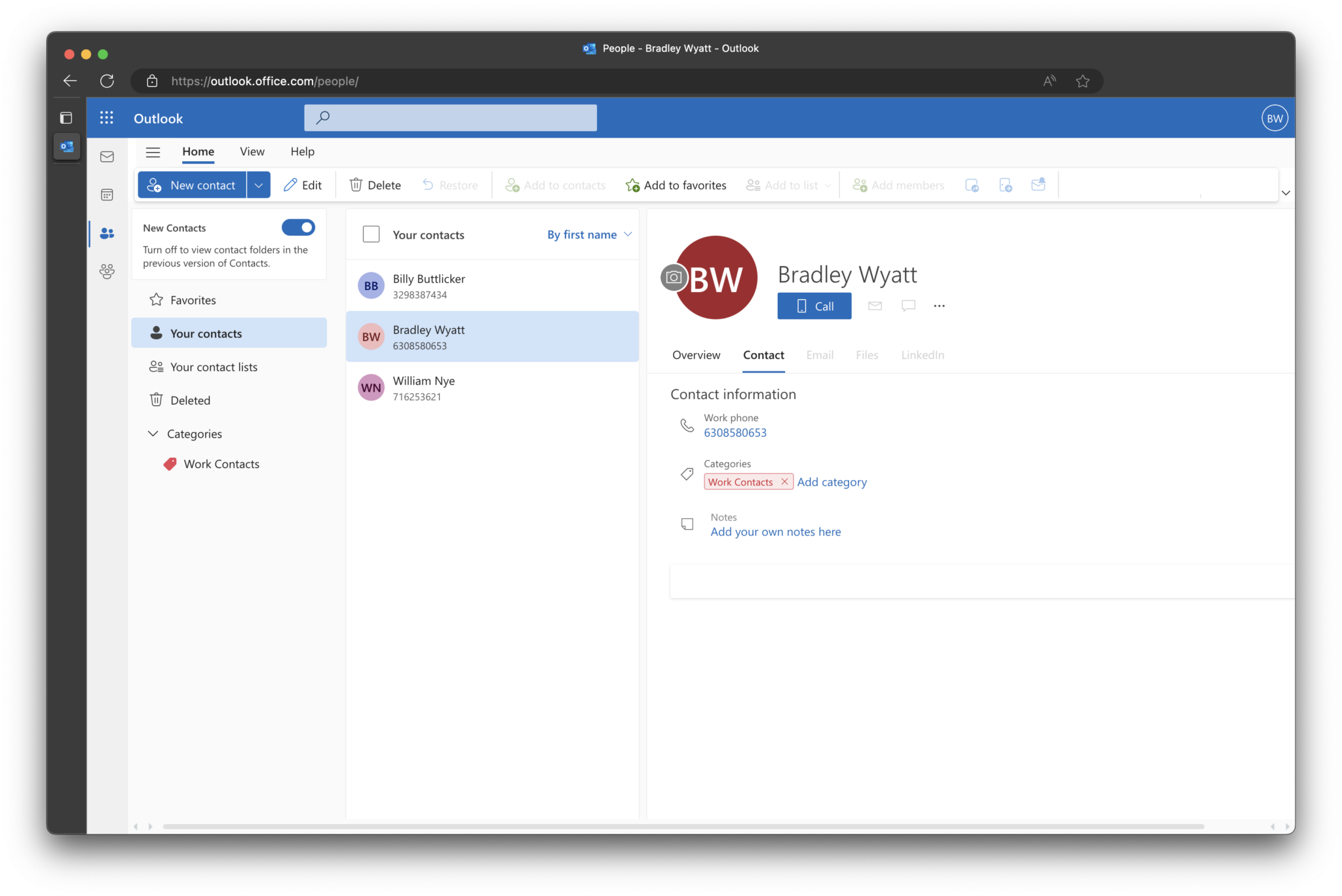Open the By first name sort dropdown
Screen dimensions: 1342x896
pyautogui.click(x=589, y=234)
